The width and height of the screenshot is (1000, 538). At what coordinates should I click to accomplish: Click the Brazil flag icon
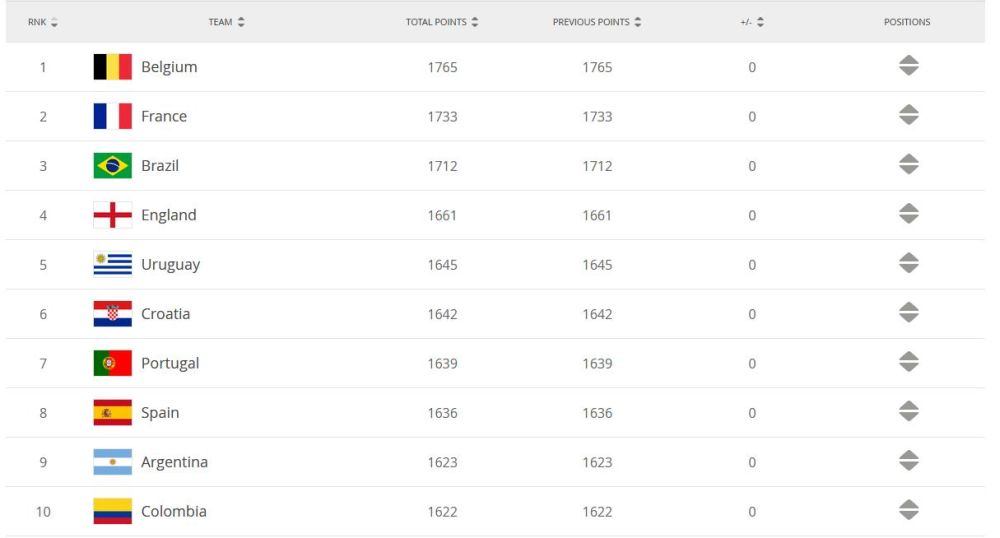[x=112, y=166]
